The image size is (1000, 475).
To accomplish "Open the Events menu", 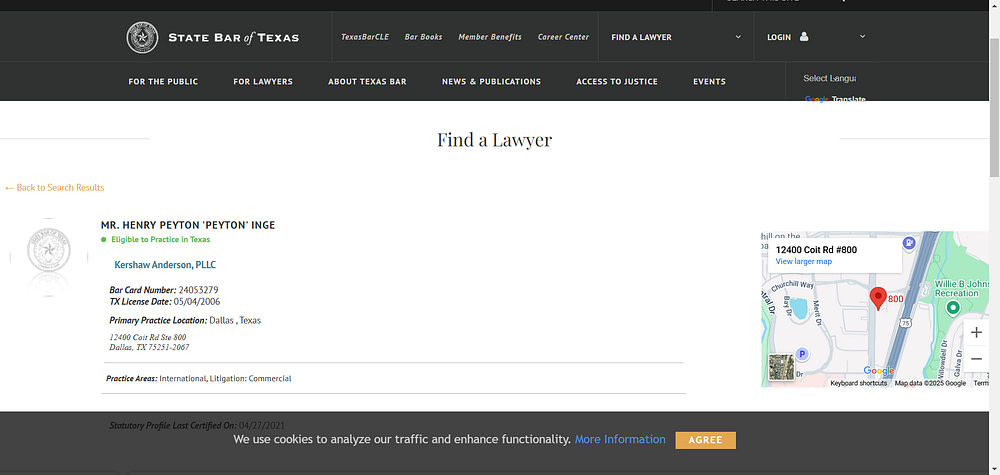I will [709, 82].
